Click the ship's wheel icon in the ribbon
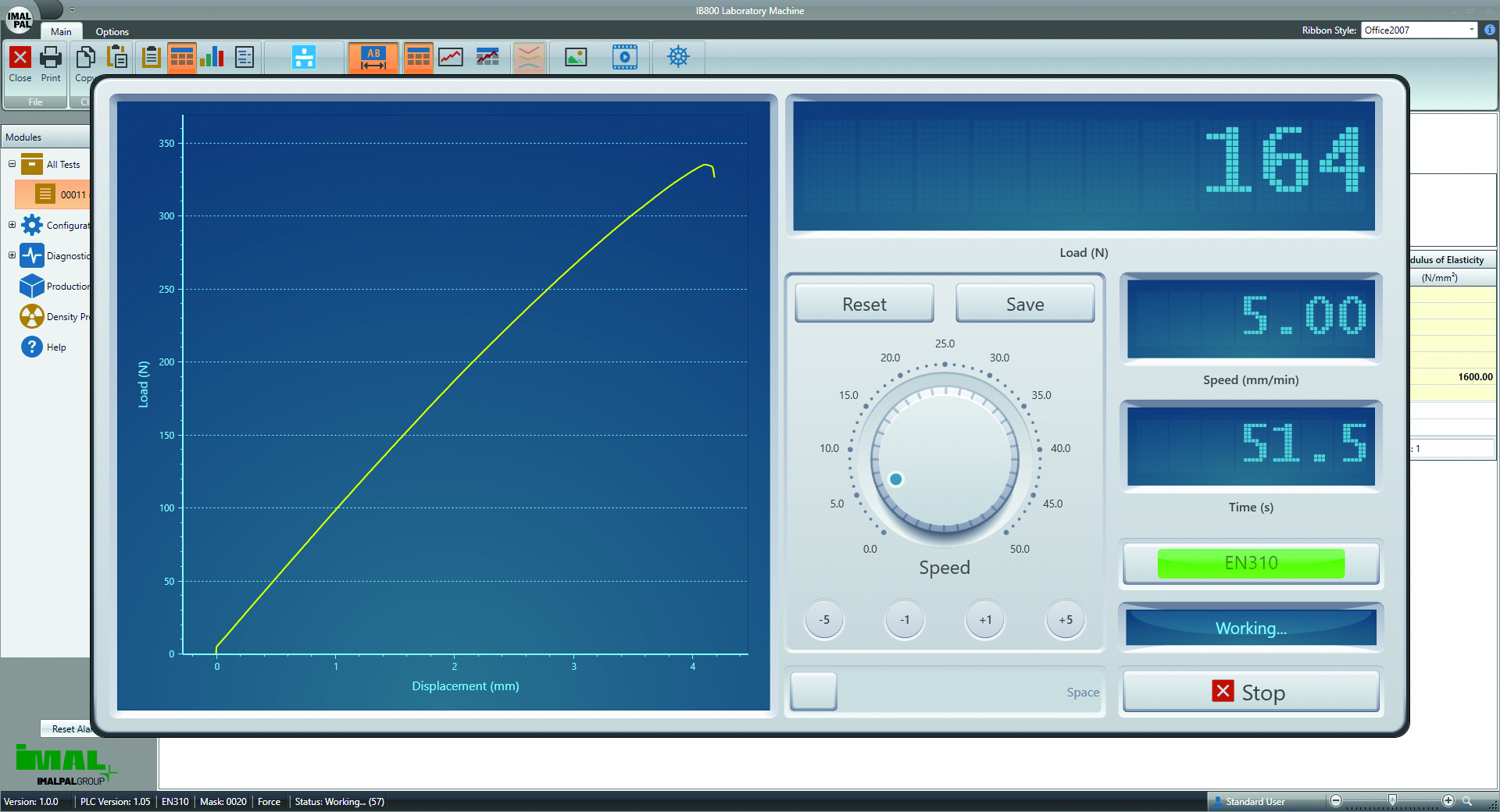The width and height of the screenshot is (1500, 812). pyautogui.click(x=678, y=57)
